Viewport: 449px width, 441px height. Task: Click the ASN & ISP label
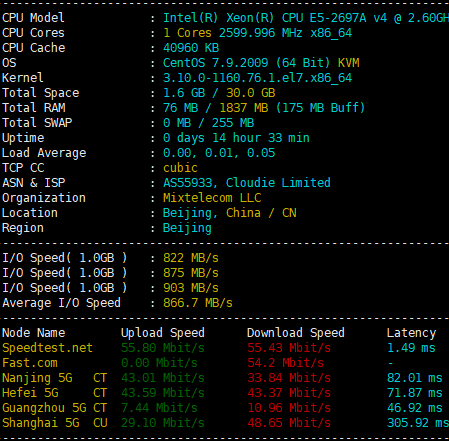pyautogui.click(x=34, y=183)
